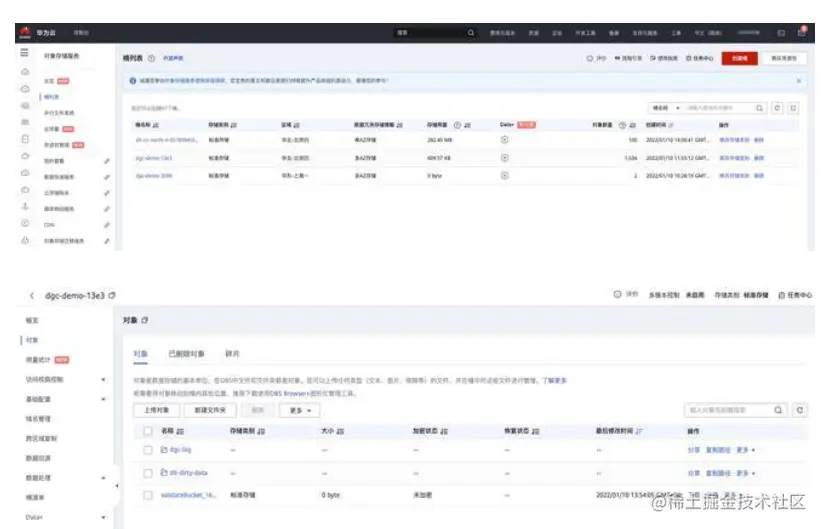Refresh the bucket list table

click(x=777, y=108)
